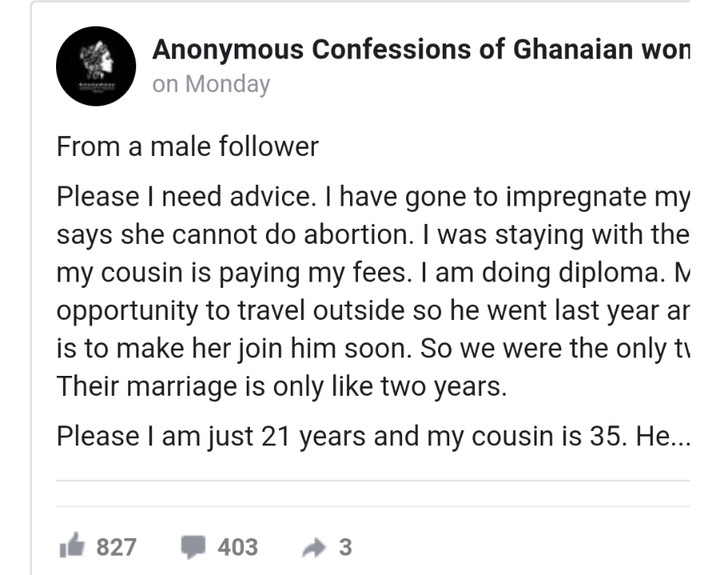The image size is (720, 575).
Task: Open the Anonymous Confessions page name
Action: [x=420, y=51]
